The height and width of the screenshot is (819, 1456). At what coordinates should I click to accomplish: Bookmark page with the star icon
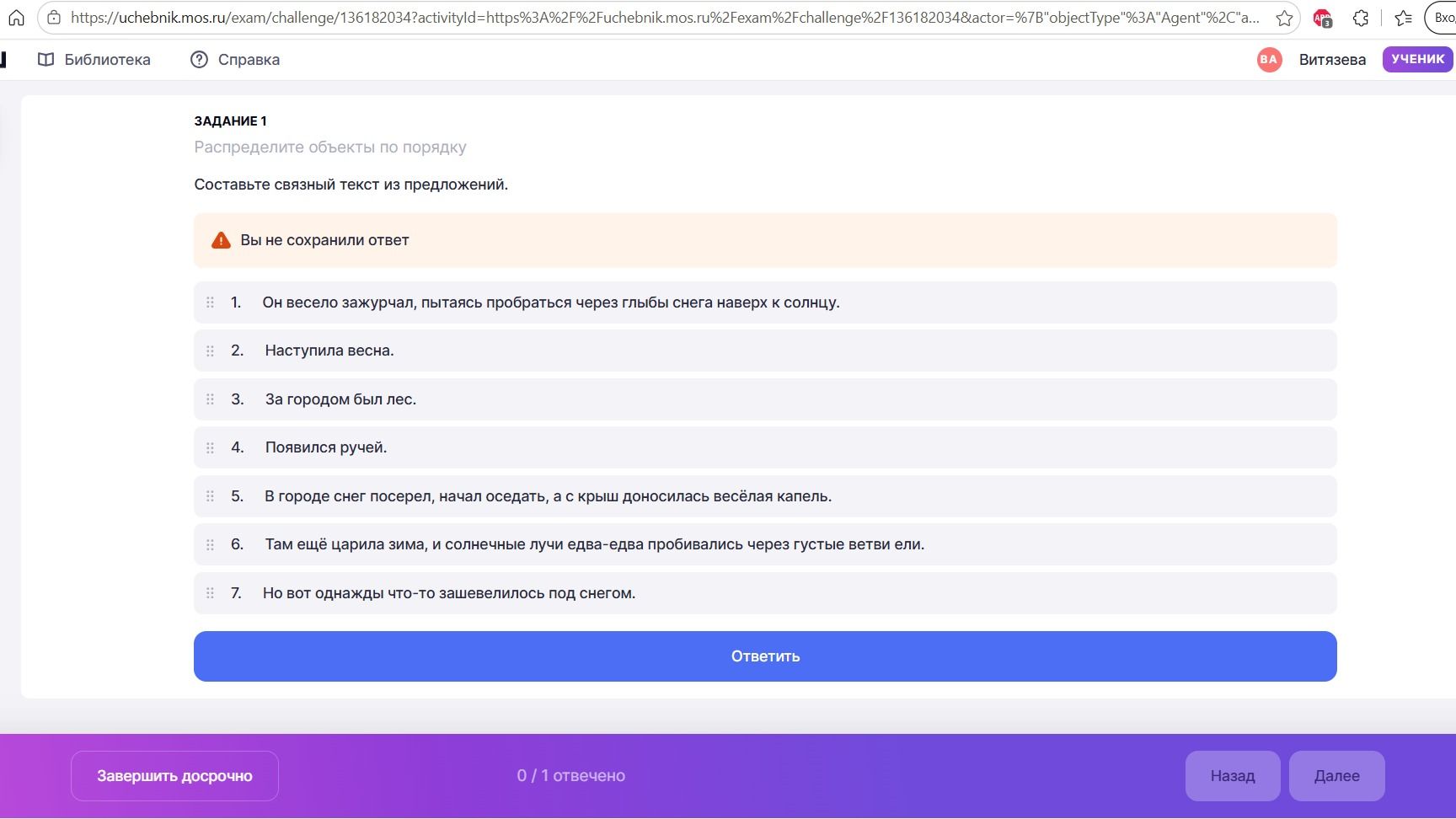(x=1284, y=18)
